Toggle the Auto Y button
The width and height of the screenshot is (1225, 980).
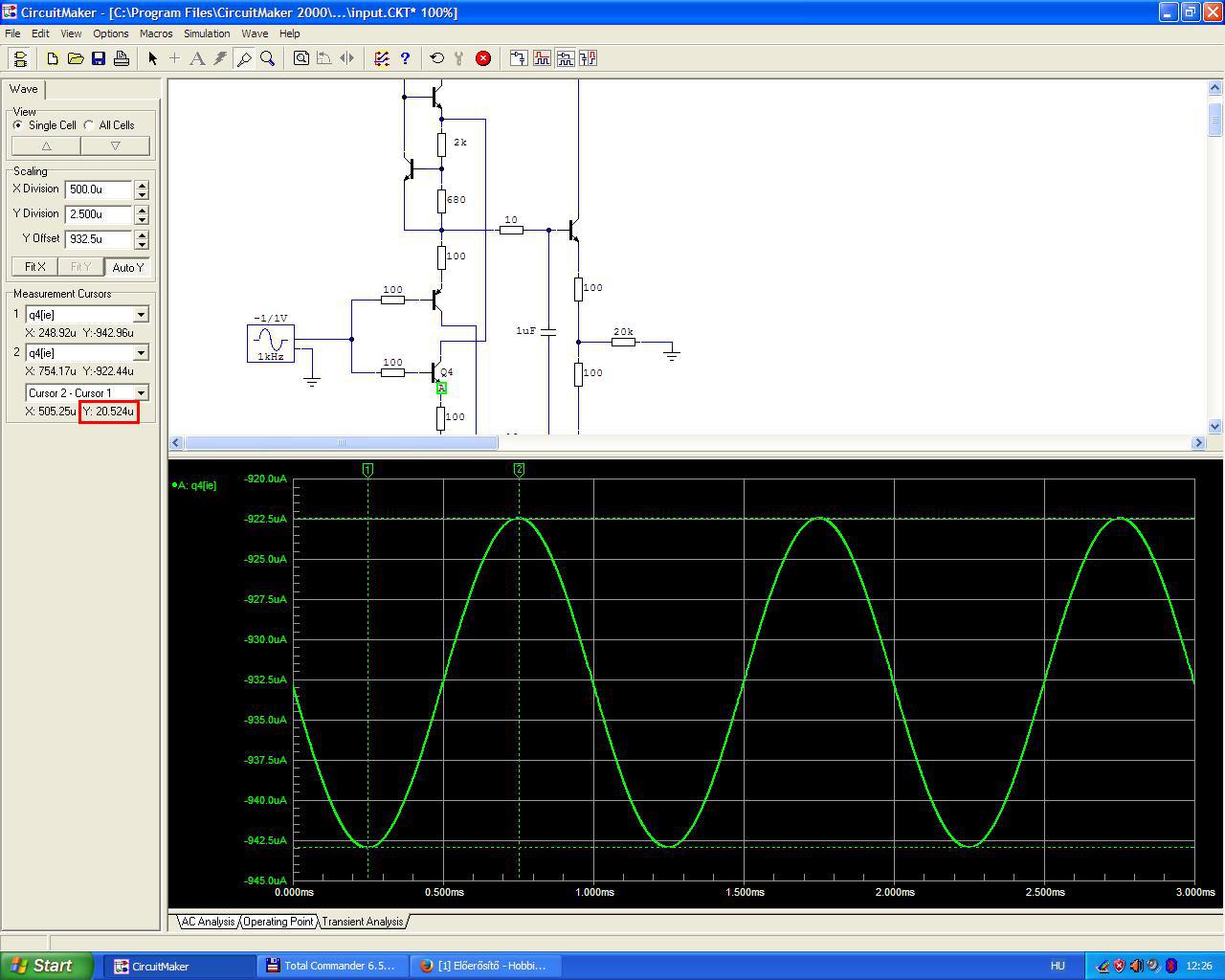pyautogui.click(x=127, y=267)
